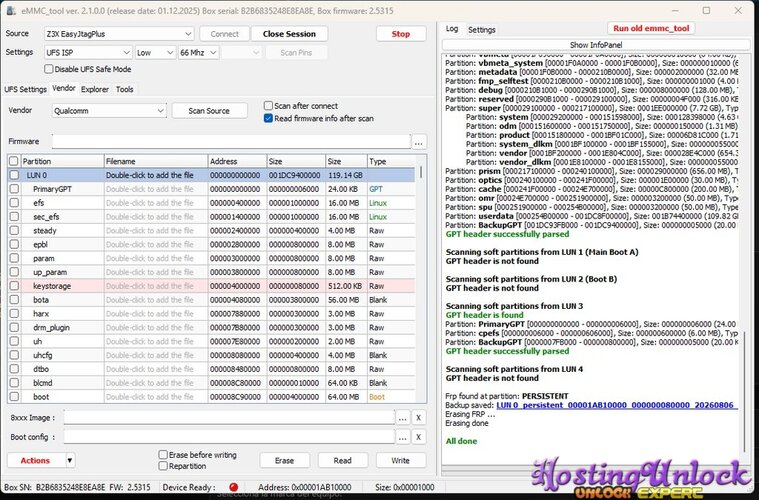Click the Firmware path input field
Viewport: 759px width, 500px height.
pos(231,142)
